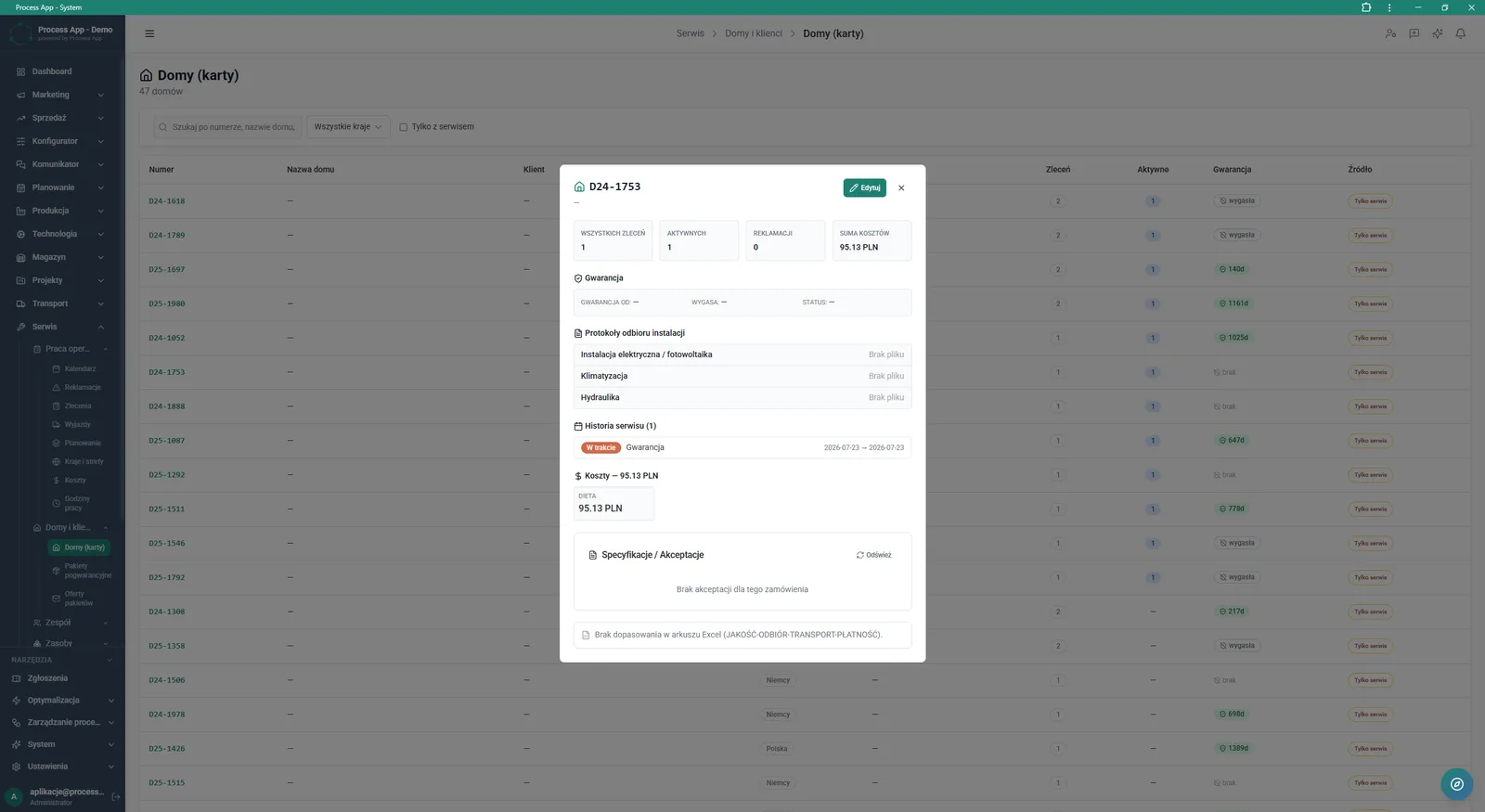Click the Domy i klienci breadcrumb
The width and height of the screenshot is (1485, 812).
(x=754, y=33)
